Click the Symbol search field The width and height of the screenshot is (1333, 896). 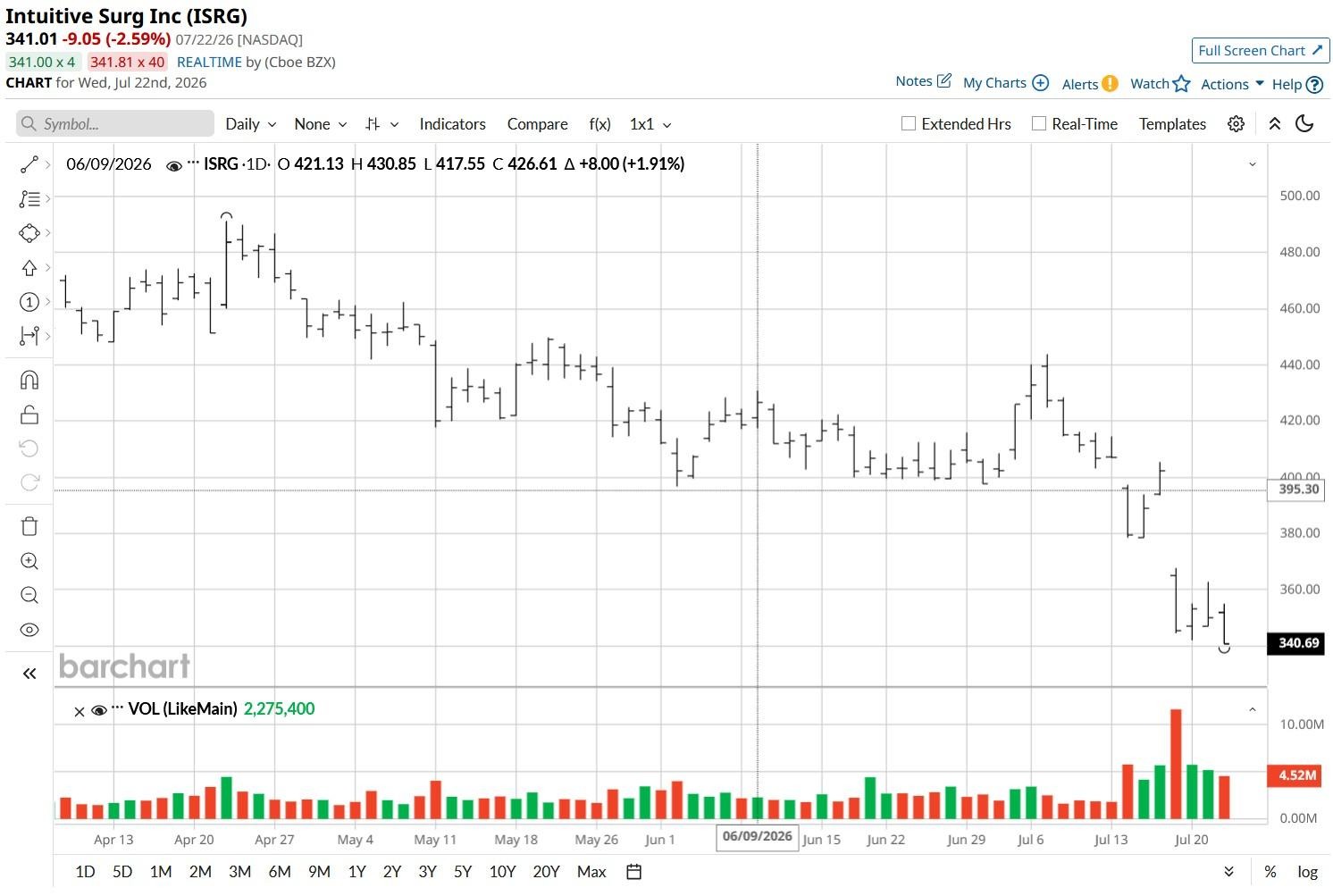pos(115,124)
